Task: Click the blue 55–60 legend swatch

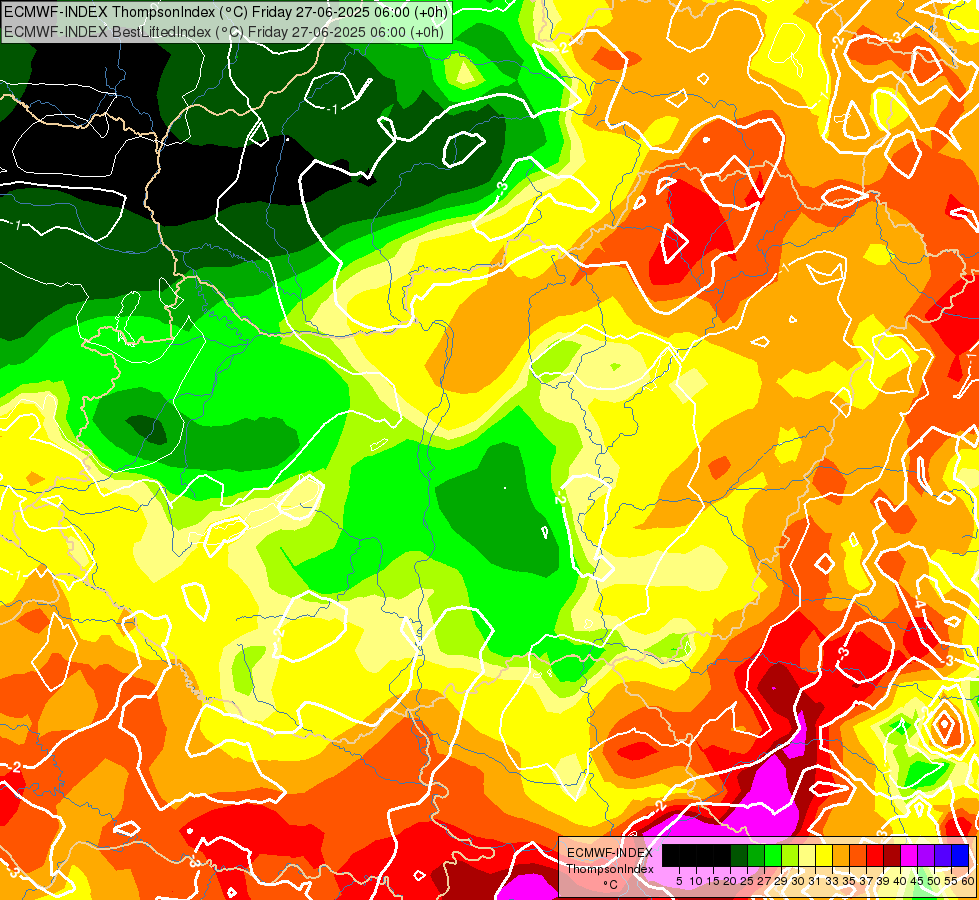Action: [960, 855]
